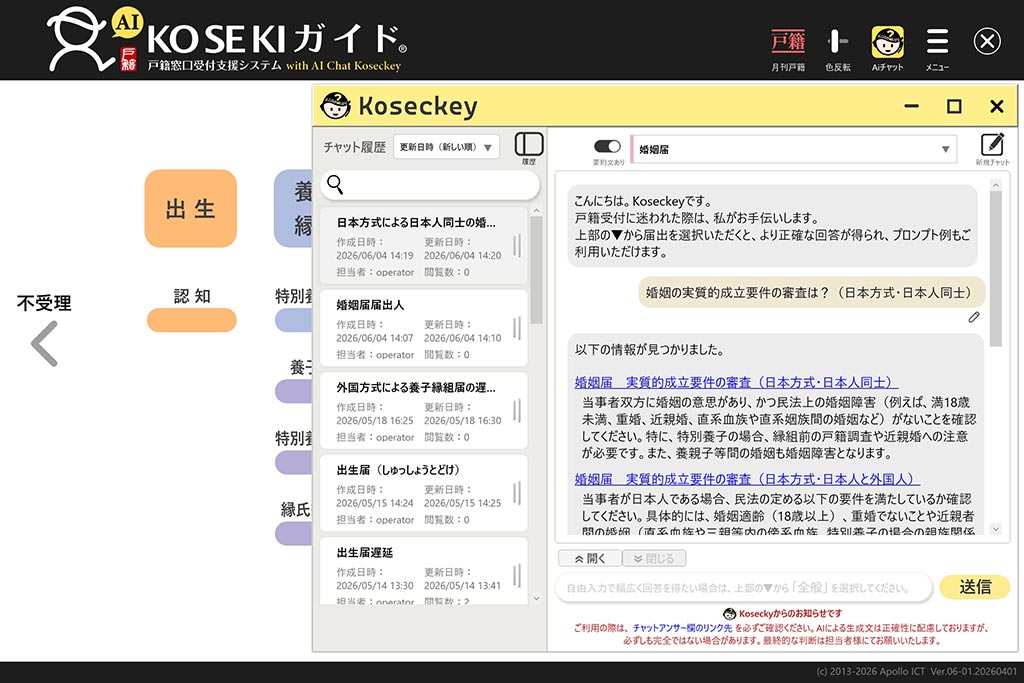Open link 婚姻届 実質的成立要件の審査（日本方式・日本人と外国人）
1024x683 pixels.
(x=747, y=479)
